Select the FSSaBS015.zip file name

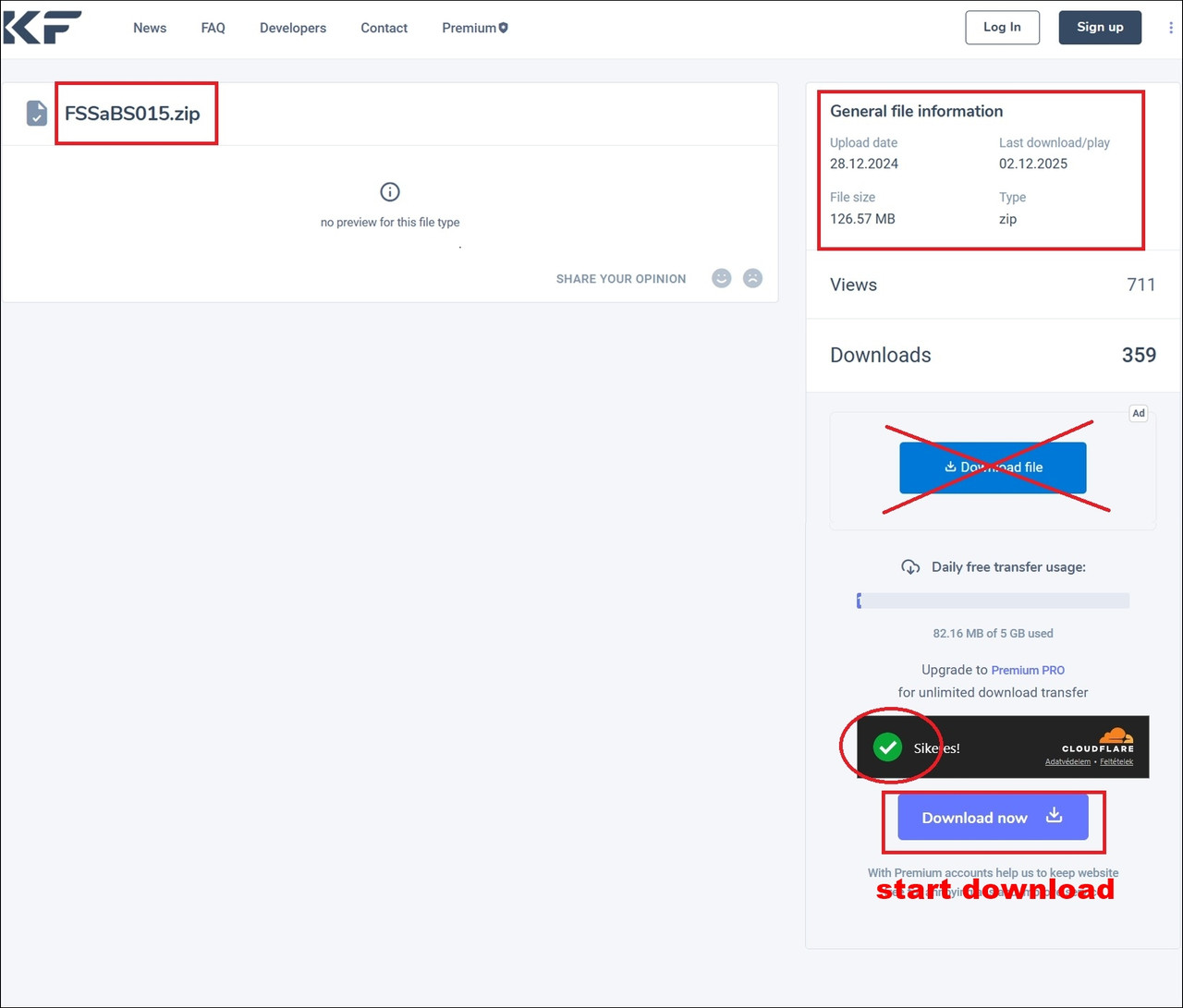tap(132, 114)
